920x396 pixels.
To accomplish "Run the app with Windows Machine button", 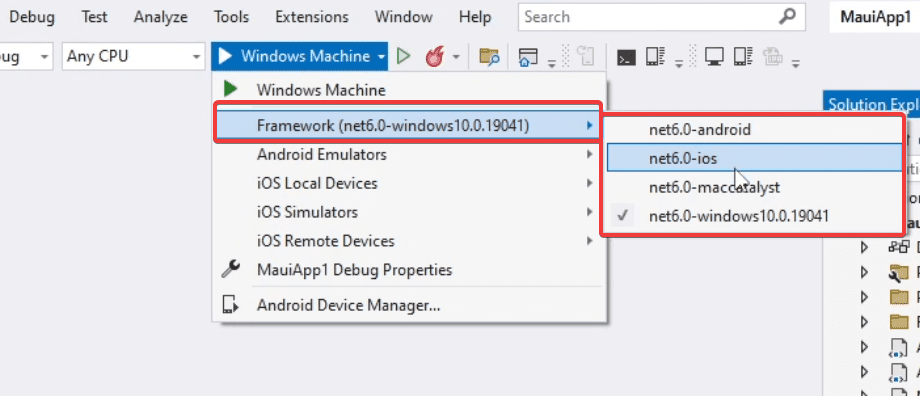I will coord(294,57).
